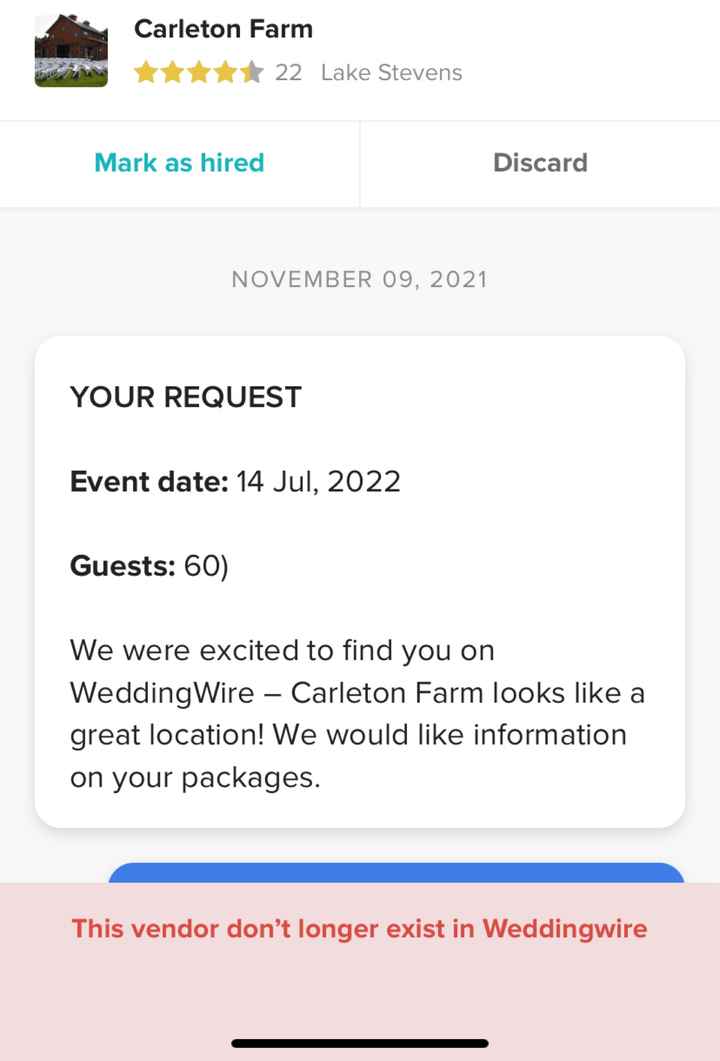The image size is (720, 1061).
Task: View the 22 reviews count
Action: point(288,73)
